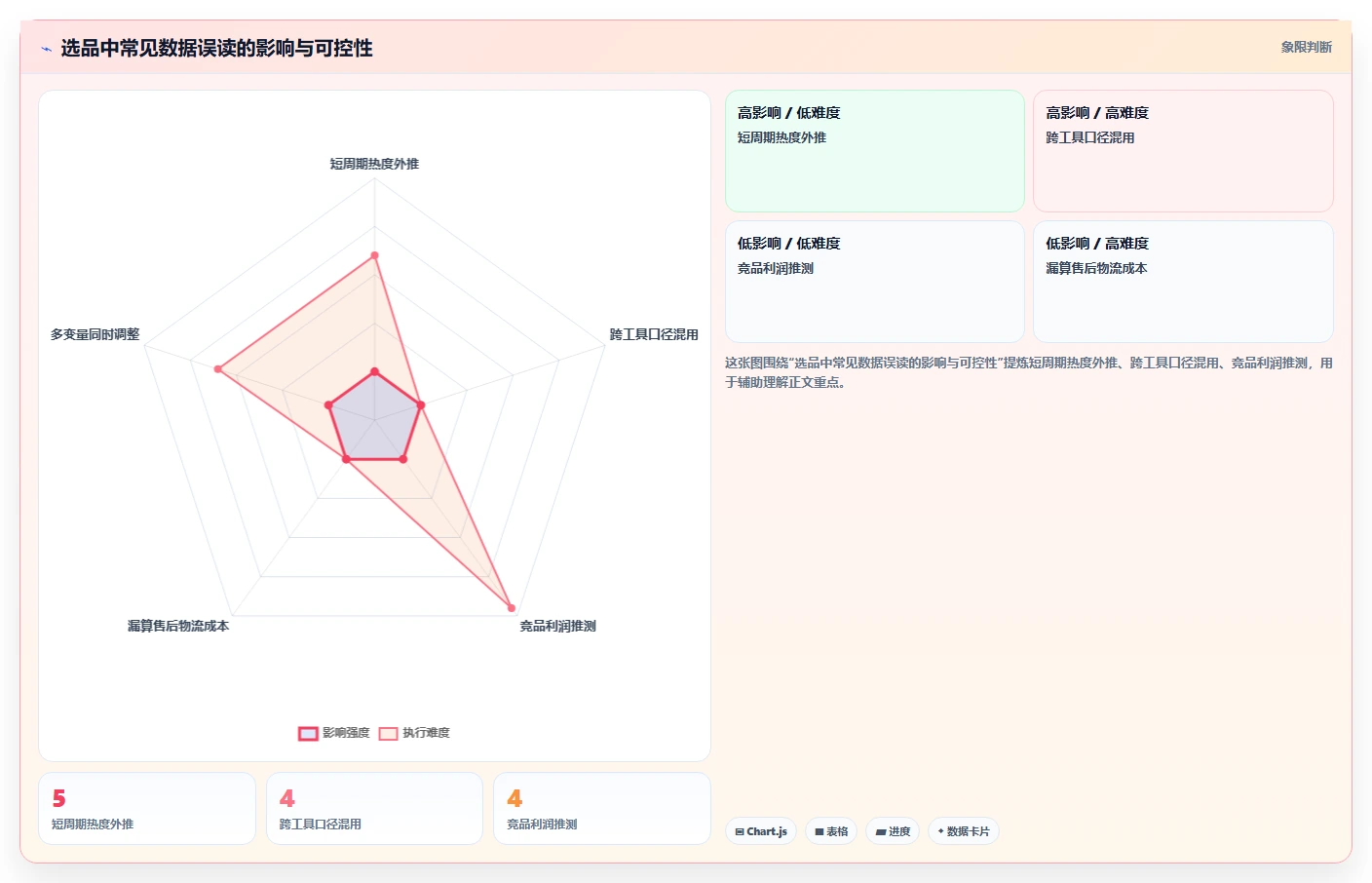Click radar axis label 跨工具口径混用
This screenshot has width=1372, height=883.
pos(654,334)
